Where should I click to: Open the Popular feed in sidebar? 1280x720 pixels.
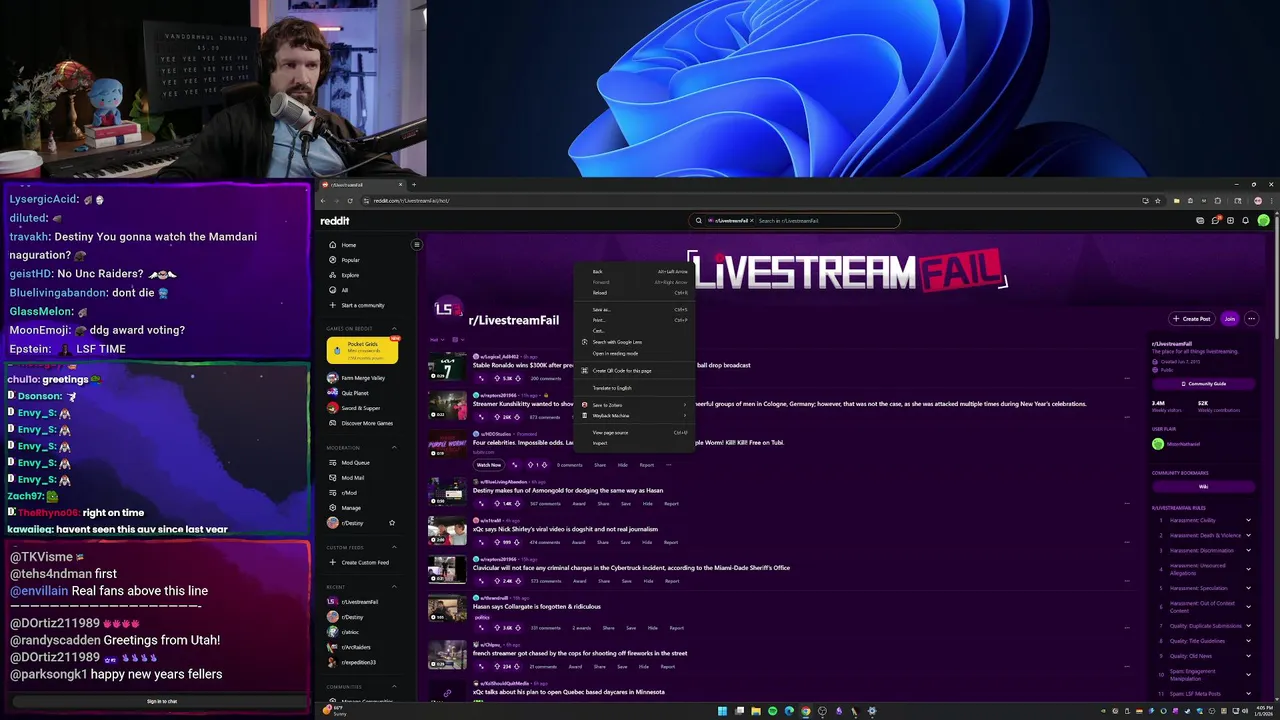click(x=360, y=260)
